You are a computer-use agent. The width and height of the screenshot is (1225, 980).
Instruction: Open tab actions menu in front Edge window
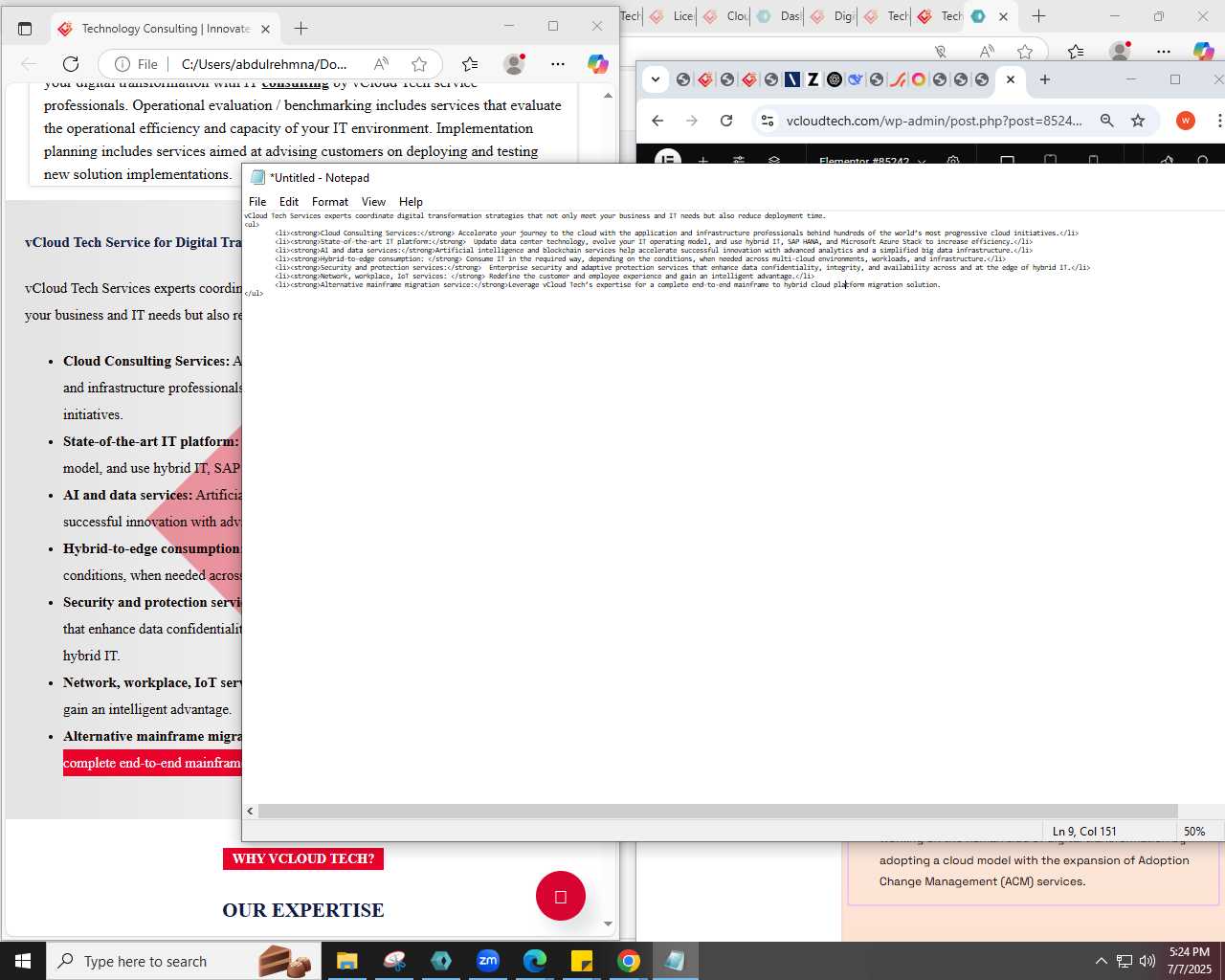[25, 29]
